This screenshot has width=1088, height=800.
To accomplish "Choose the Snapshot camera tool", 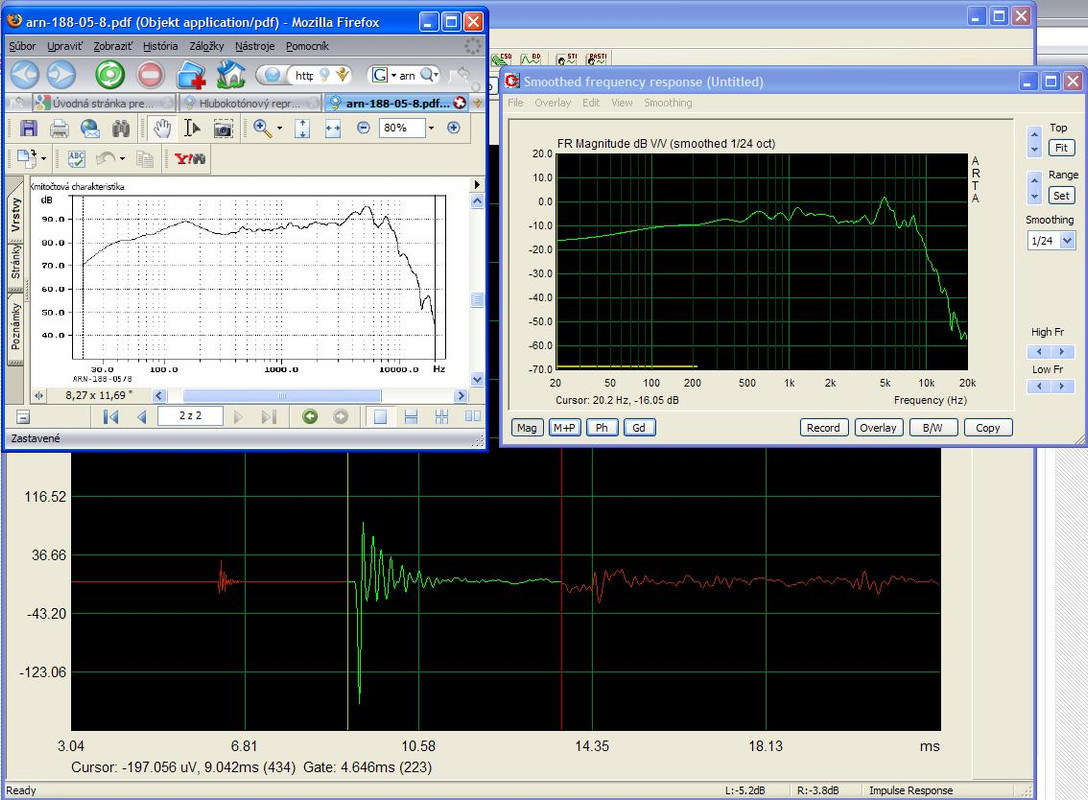I will [223, 128].
